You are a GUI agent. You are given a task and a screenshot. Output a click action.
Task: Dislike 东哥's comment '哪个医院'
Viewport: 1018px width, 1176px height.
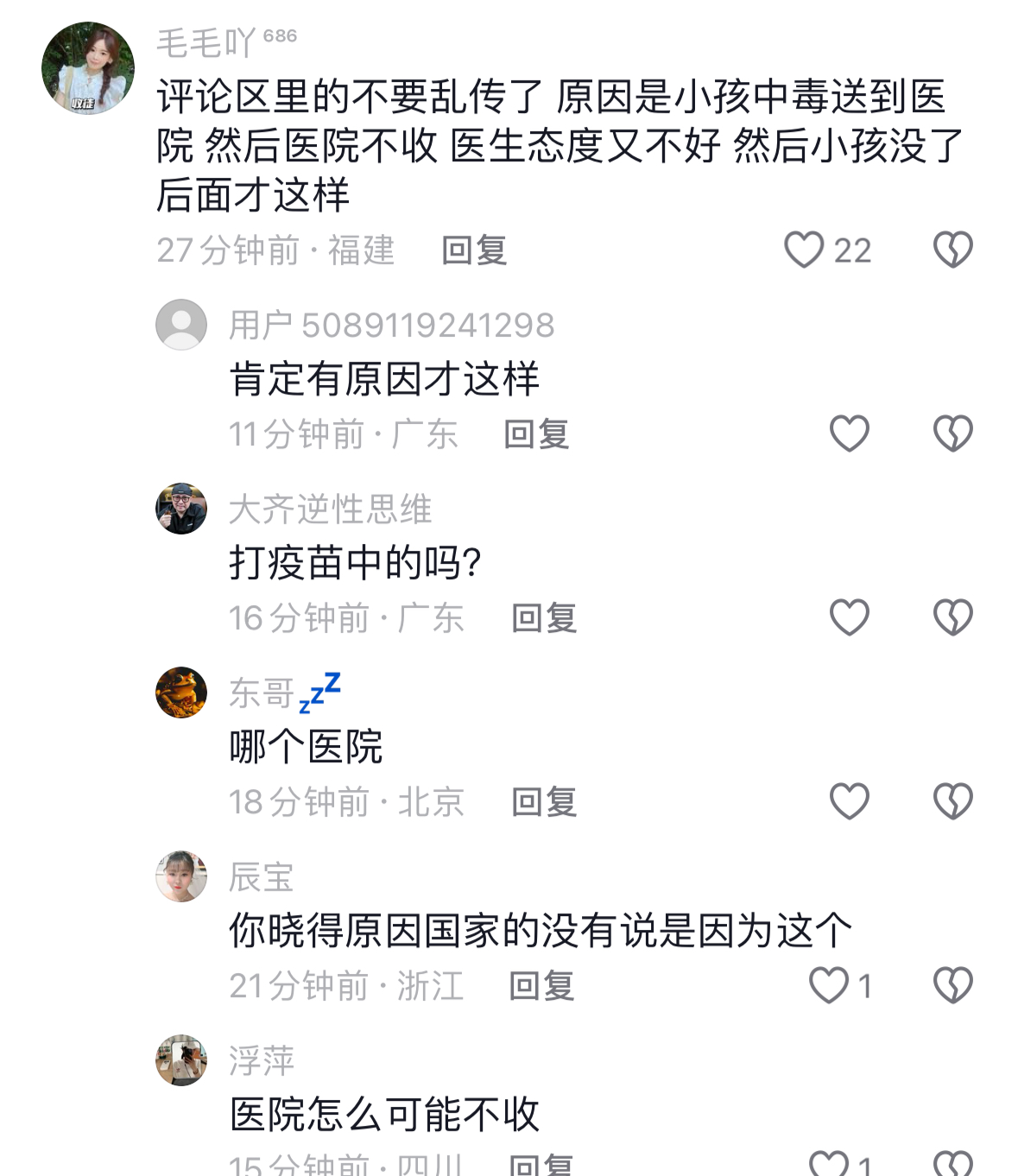click(952, 801)
